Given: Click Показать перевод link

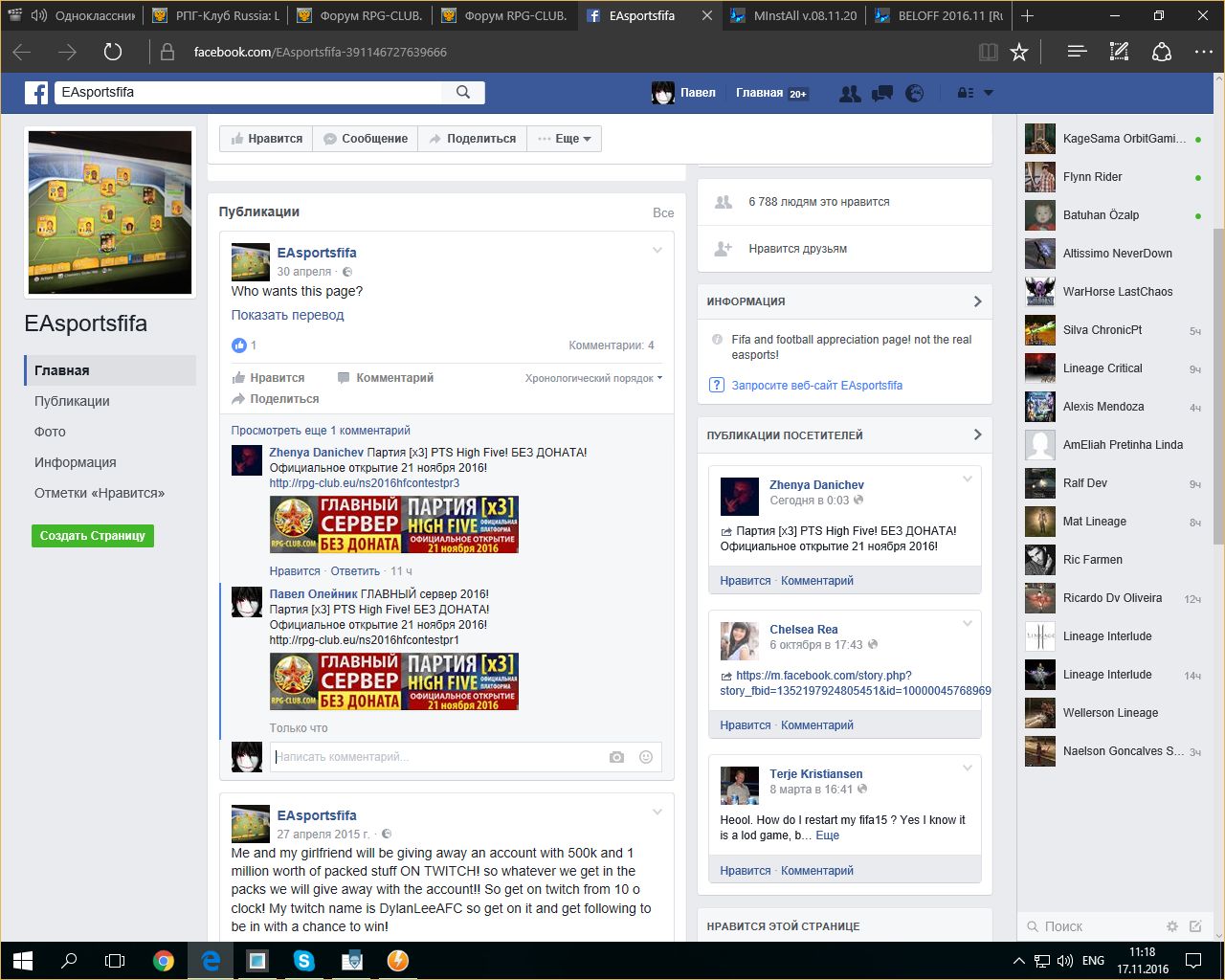Looking at the screenshot, I should pyautogui.click(x=287, y=315).
